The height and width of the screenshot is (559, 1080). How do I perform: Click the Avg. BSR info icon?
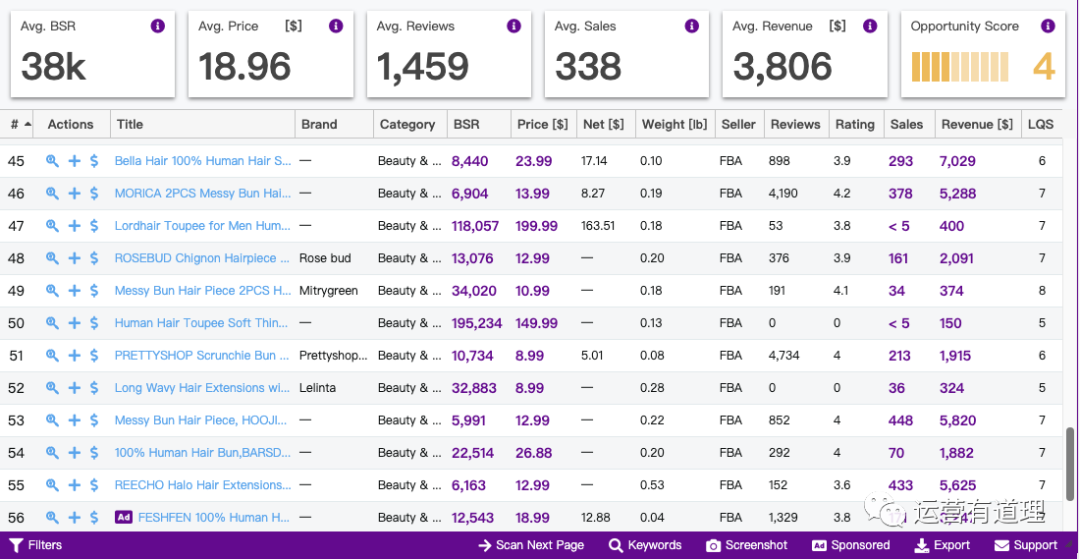point(157,27)
